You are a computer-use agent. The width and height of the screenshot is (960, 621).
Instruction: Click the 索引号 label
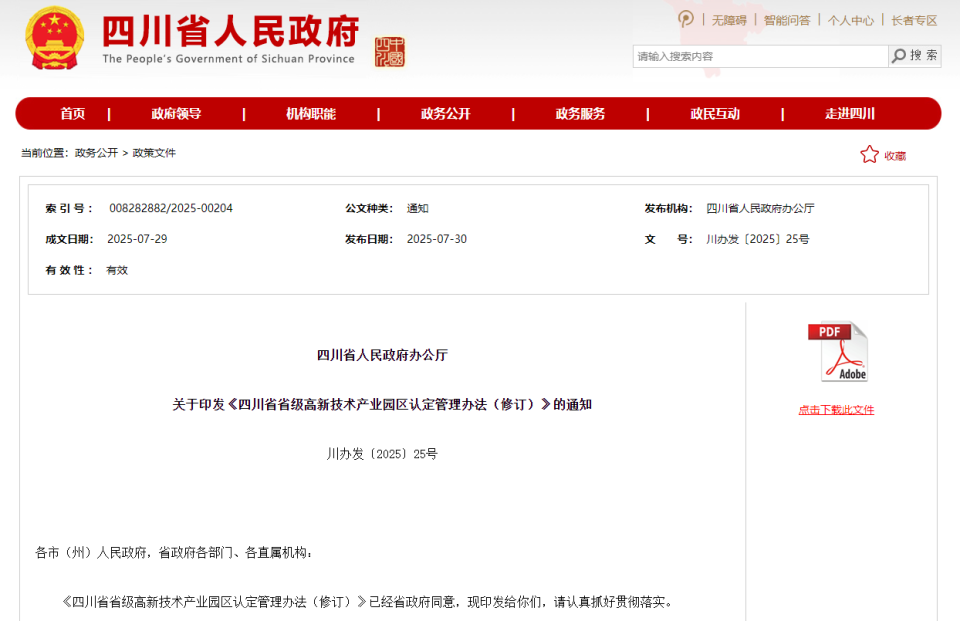69,208
